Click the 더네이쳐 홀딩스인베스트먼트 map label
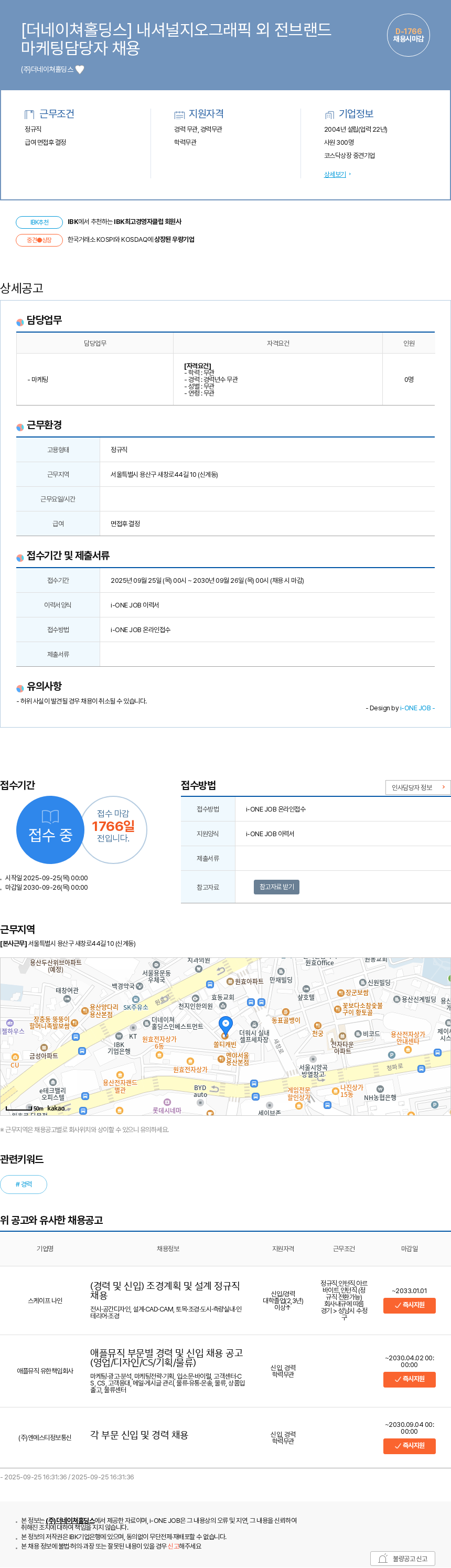This screenshot has height=1568, width=451. click(177, 1022)
